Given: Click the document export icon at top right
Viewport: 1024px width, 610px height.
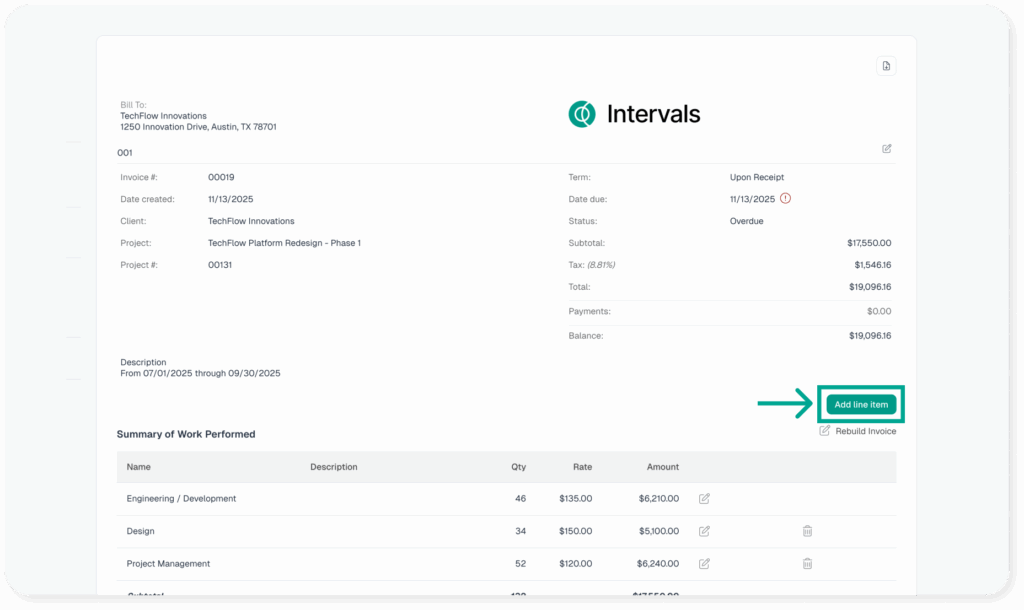Looking at the screenshot, I should (x=886, y=66).
